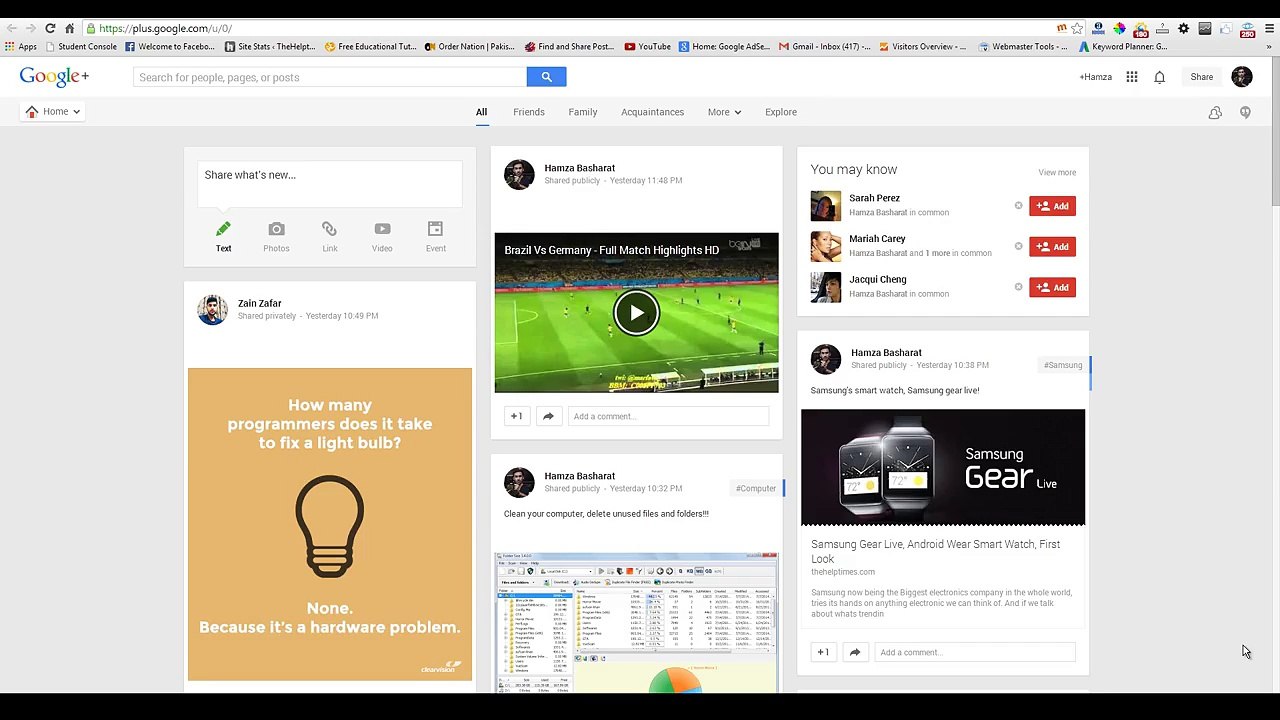Open the Samsung Gear Live image
The image size is (1280, 720).
tap(943, 467)
